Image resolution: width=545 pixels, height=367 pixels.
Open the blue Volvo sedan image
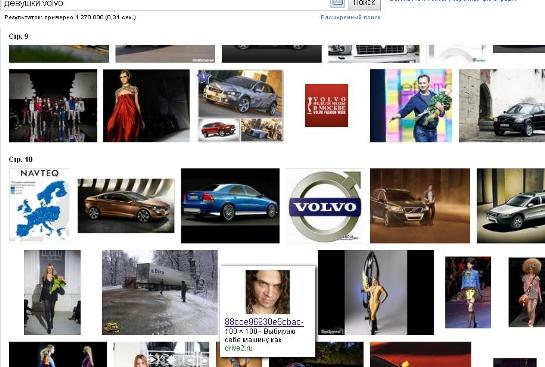point(230,206)
